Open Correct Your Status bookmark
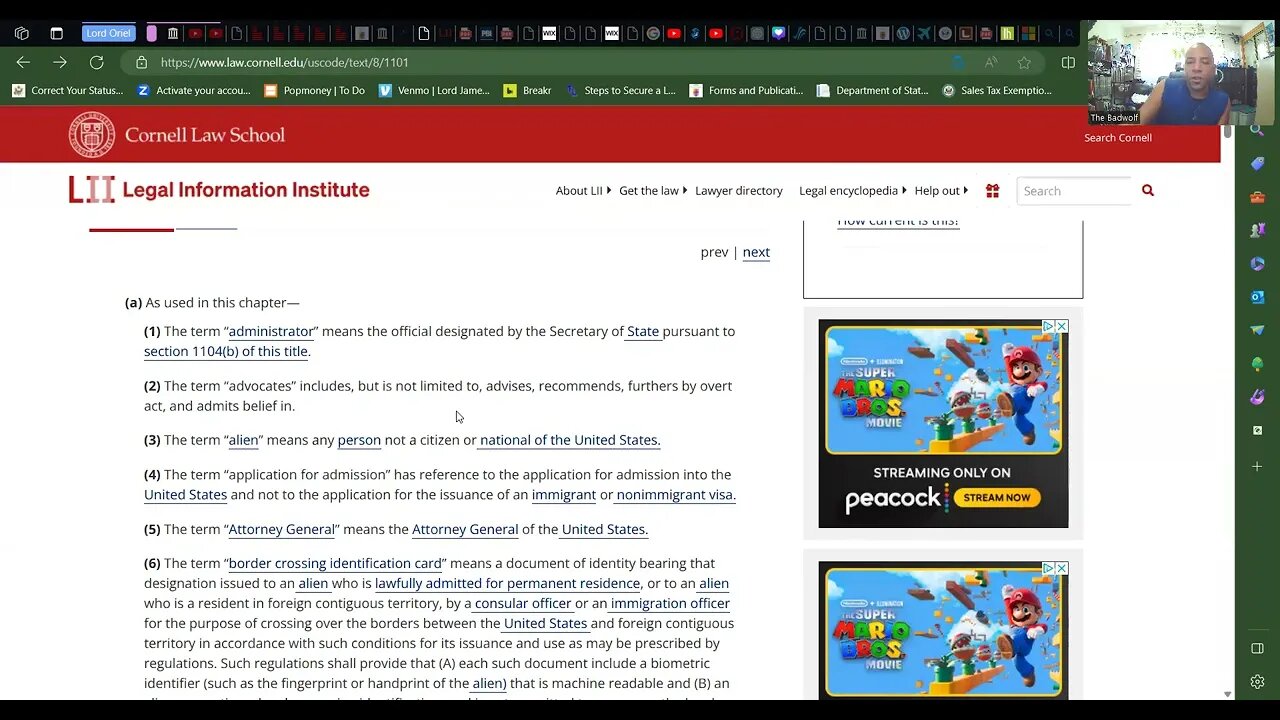Image resolution: width=1280 pixels, height=720 pixels. (68, 90)
